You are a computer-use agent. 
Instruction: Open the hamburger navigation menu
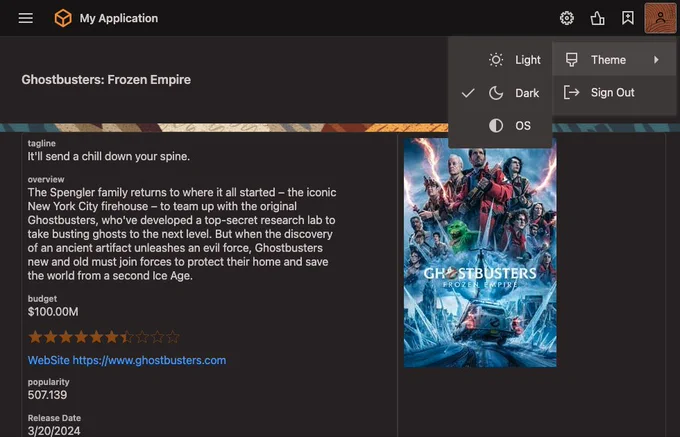click(x=26, y=18)
